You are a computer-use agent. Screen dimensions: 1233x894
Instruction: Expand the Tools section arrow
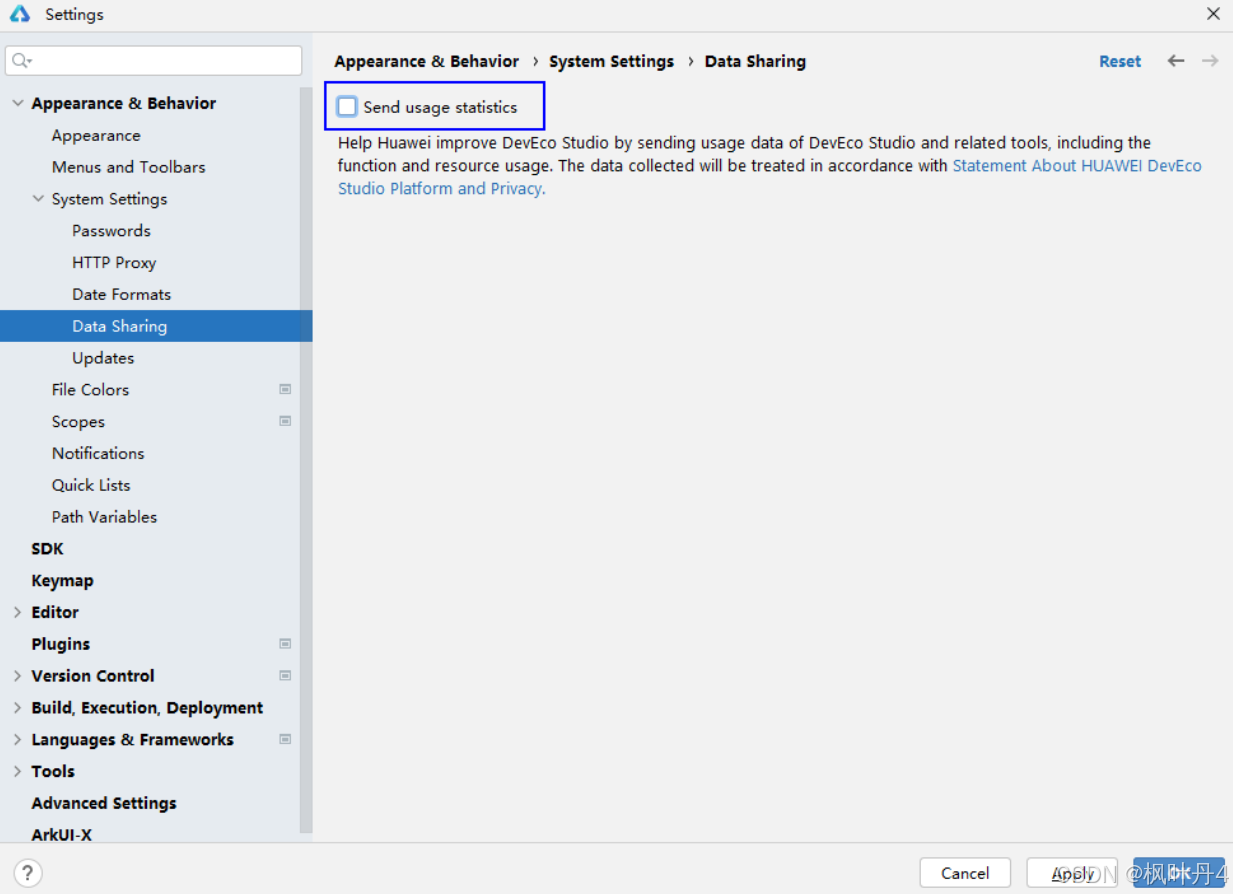17,771
